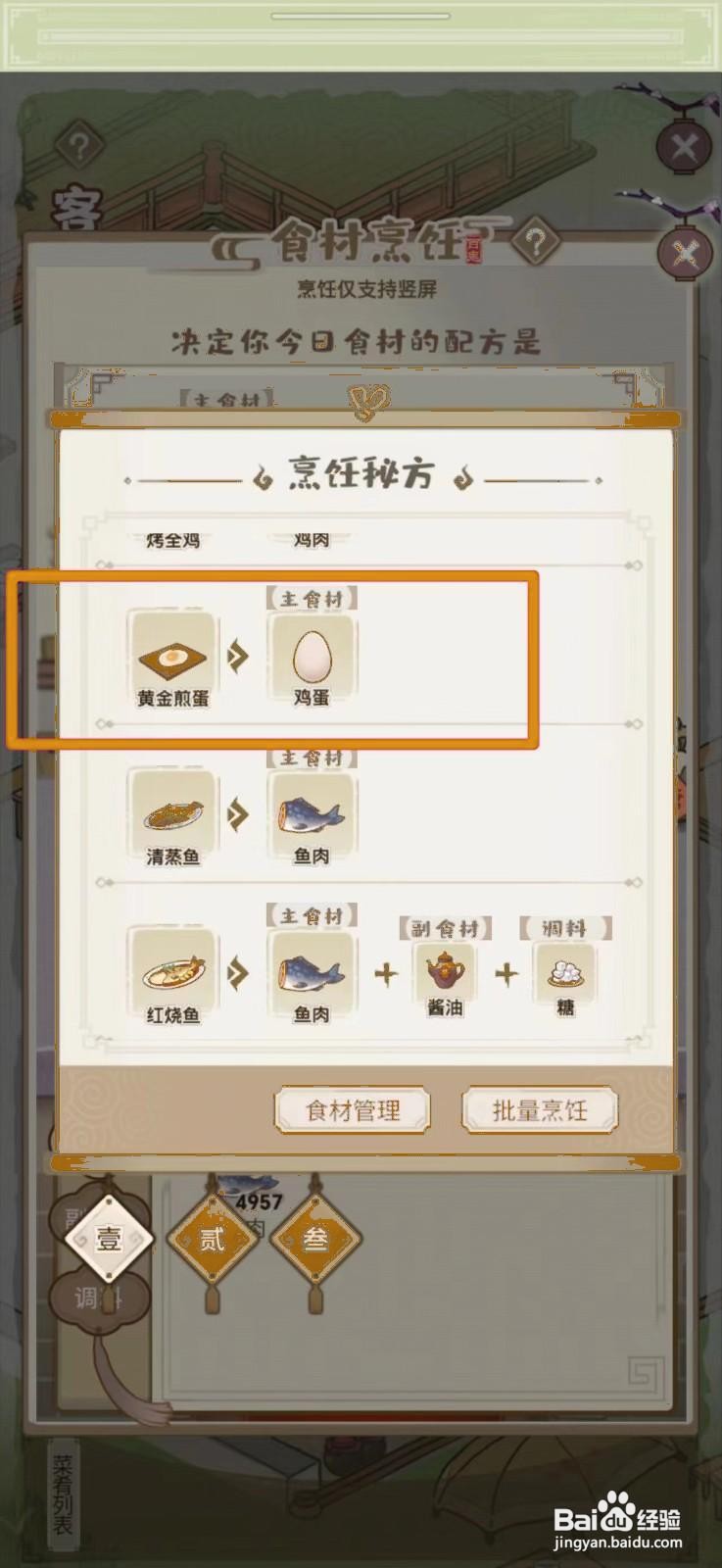722x1568 pixels.
Task: Open help beside 食材烹饪 title
Action: [535, 241]
